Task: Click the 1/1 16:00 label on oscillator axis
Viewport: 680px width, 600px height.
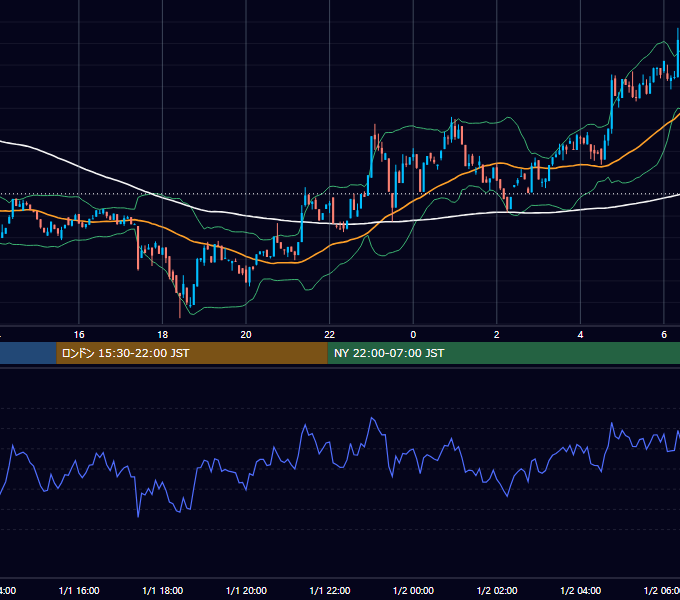Action: click(79, 590)
